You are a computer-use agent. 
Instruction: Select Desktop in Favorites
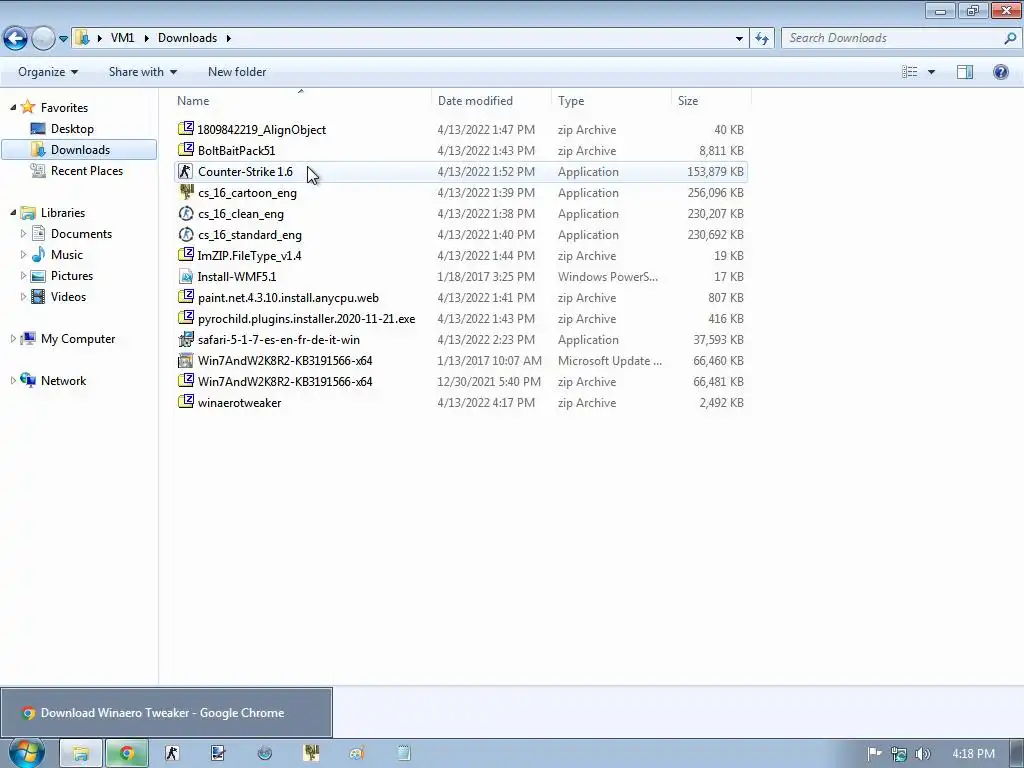(72, 129)
